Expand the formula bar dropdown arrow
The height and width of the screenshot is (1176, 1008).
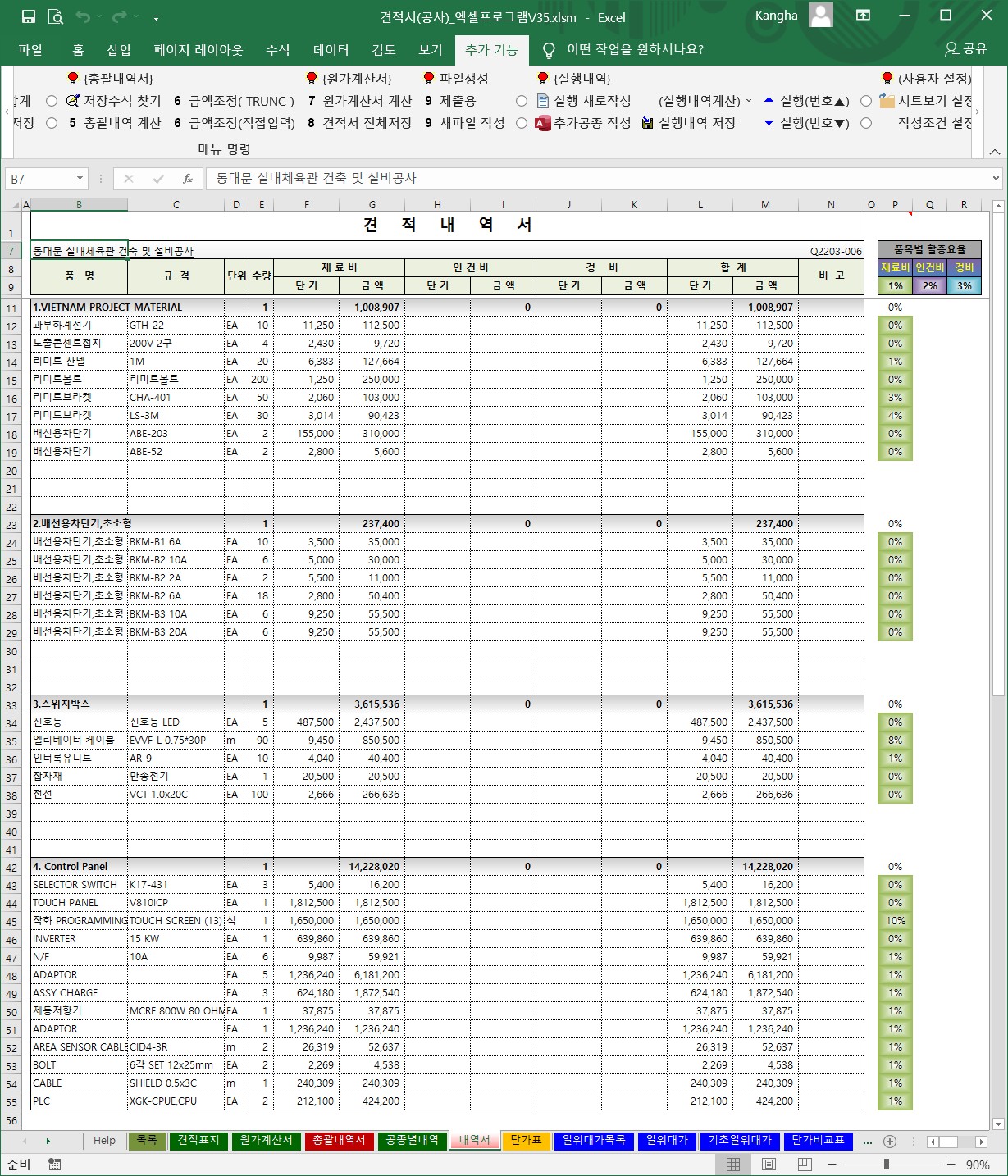(996, 178)
